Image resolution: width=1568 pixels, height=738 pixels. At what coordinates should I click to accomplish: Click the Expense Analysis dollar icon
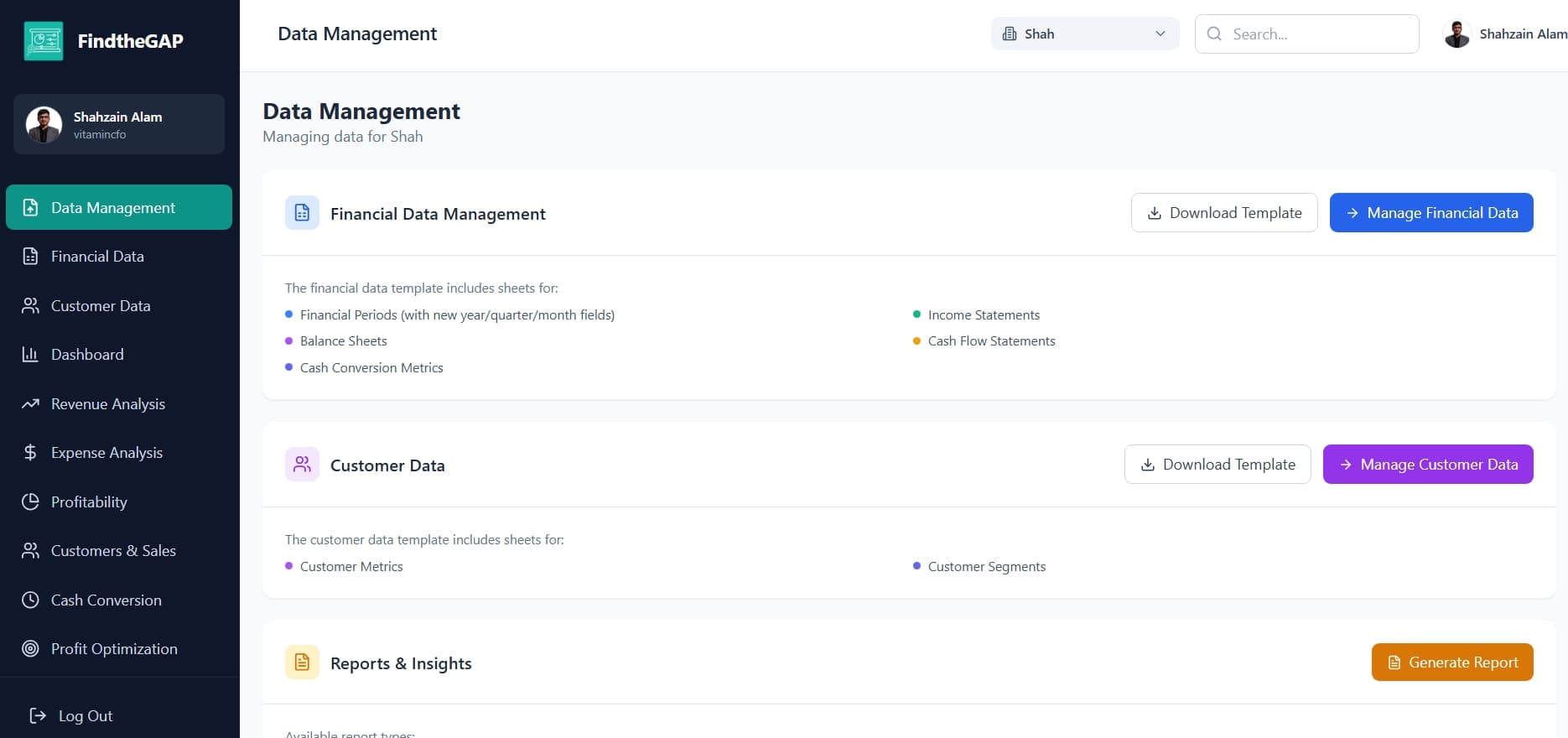coord(30,453)
